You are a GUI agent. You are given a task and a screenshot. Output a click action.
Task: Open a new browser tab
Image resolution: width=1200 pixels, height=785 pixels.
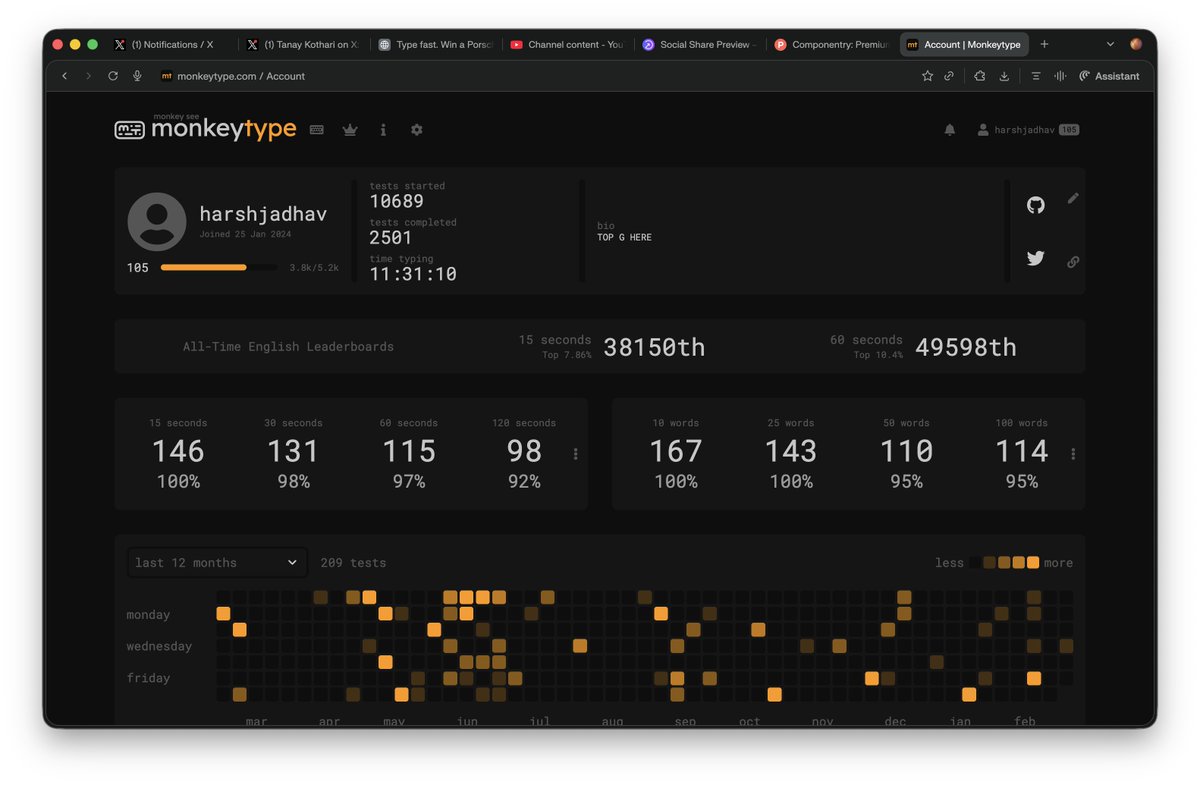1045,45
